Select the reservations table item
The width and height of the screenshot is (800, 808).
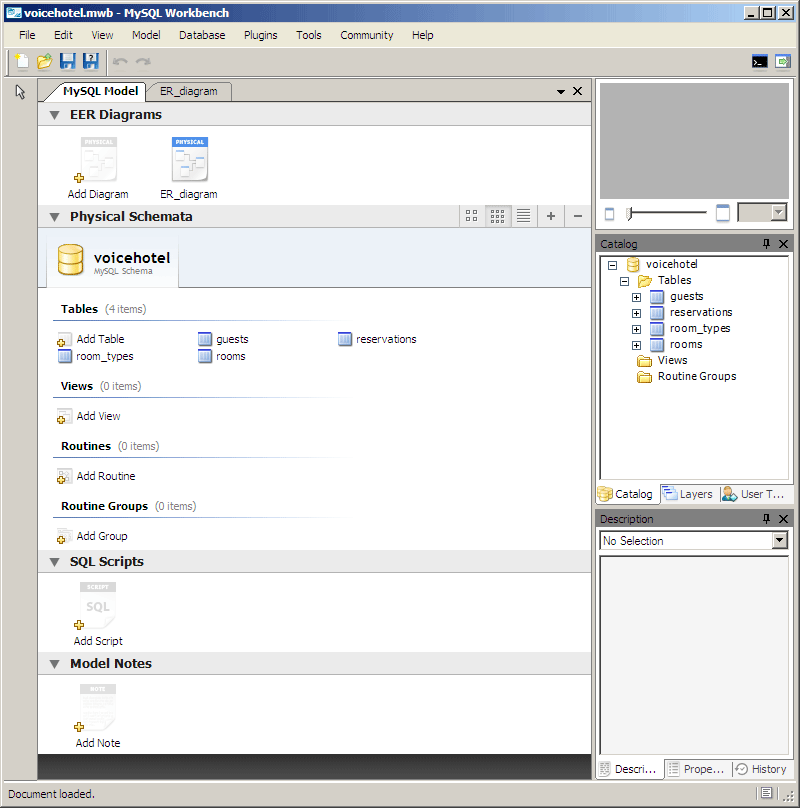tap(377, 339)
